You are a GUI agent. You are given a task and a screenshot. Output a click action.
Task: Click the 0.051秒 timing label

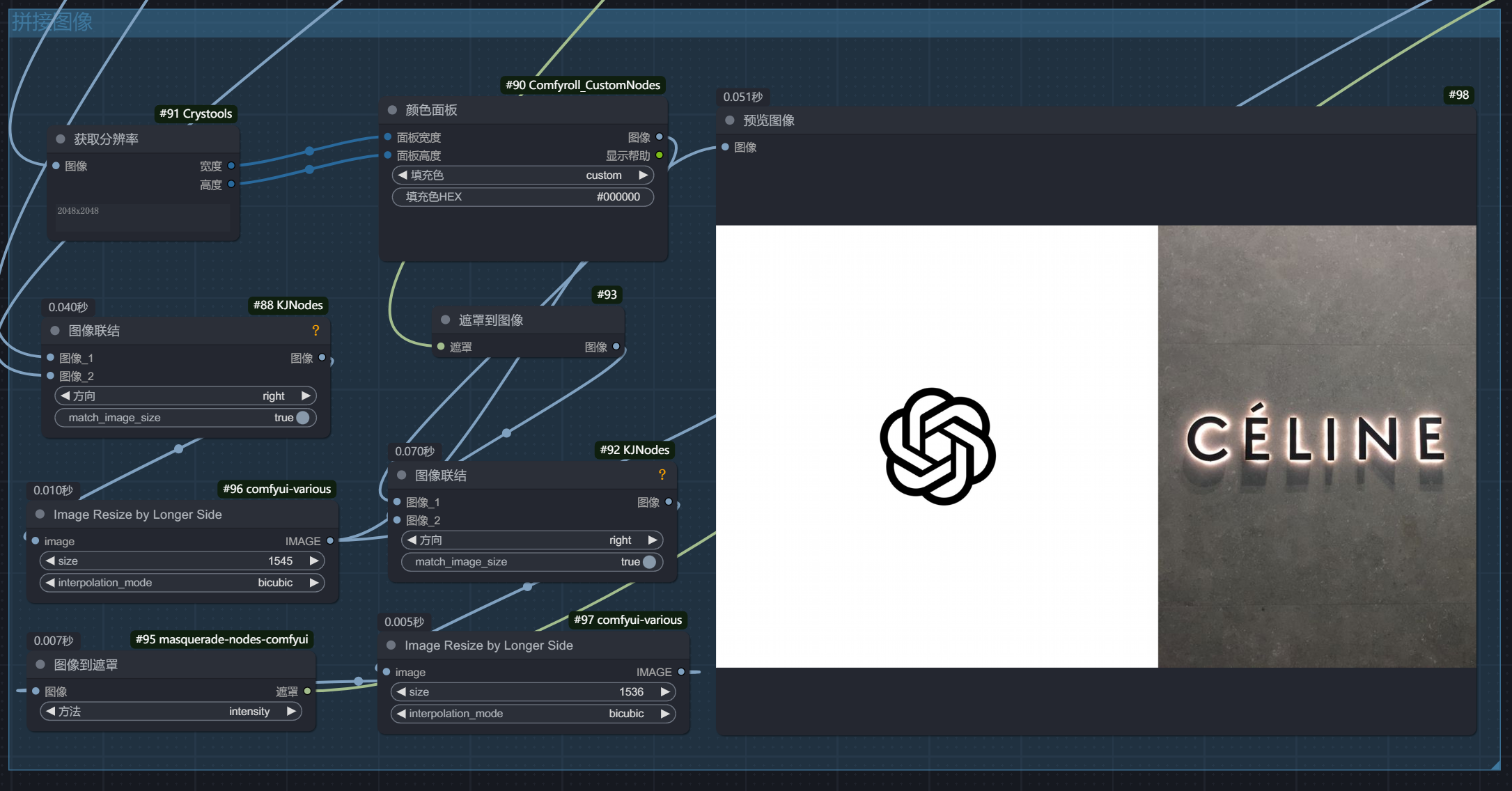pyautogui.click(x=743, y=97)
